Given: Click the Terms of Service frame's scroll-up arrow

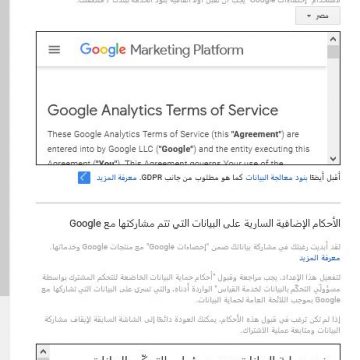Looking at the screenshot, I should coord(333,39).
